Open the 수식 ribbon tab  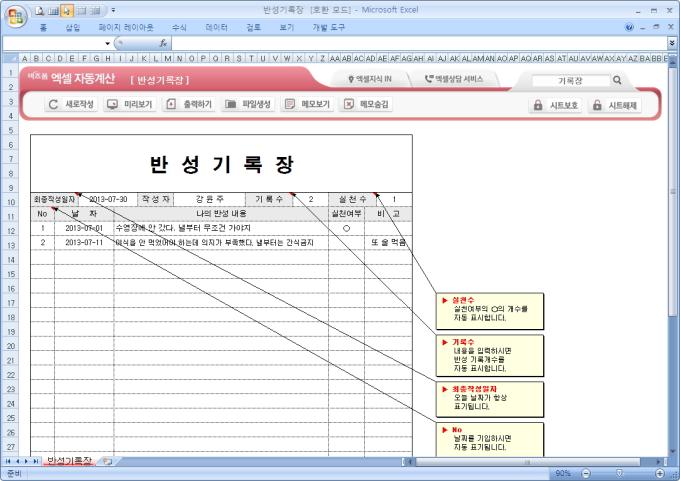(x=179, y=28)
